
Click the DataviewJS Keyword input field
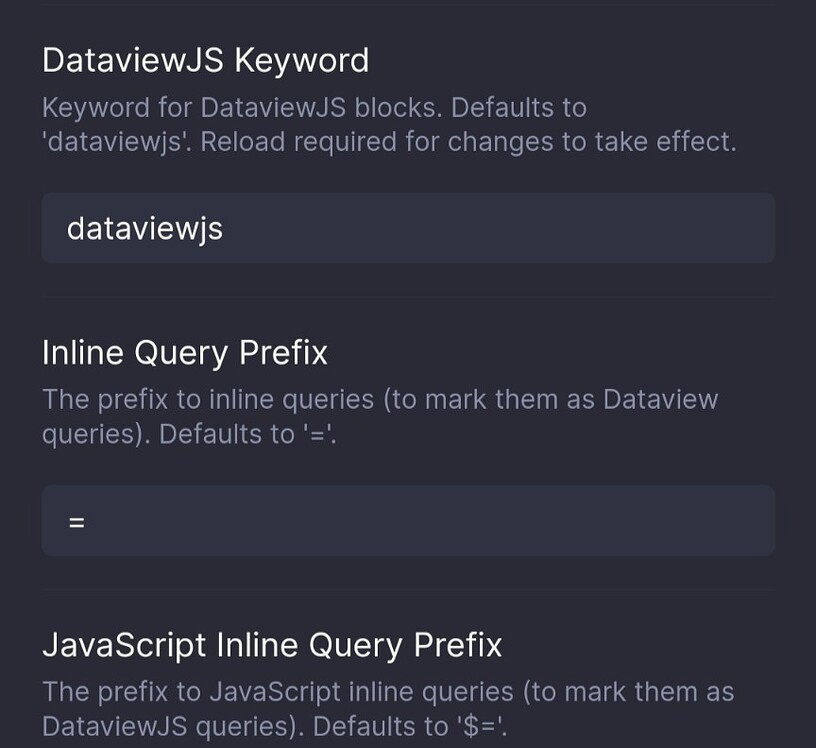[408, 228]
